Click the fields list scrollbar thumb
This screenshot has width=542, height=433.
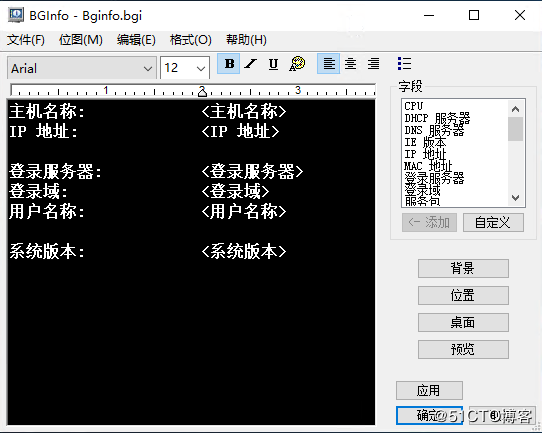point(515,129)
